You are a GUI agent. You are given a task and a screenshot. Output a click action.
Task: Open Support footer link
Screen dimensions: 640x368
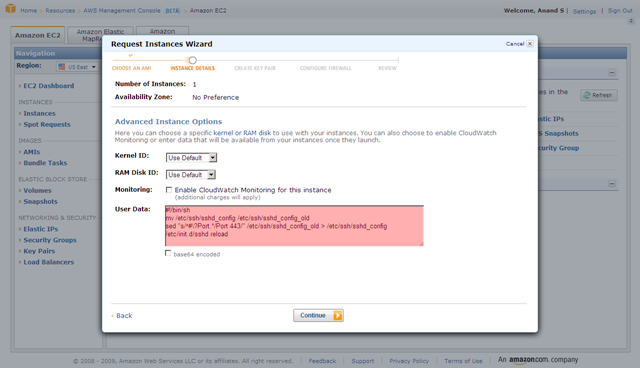click(362, 361)
